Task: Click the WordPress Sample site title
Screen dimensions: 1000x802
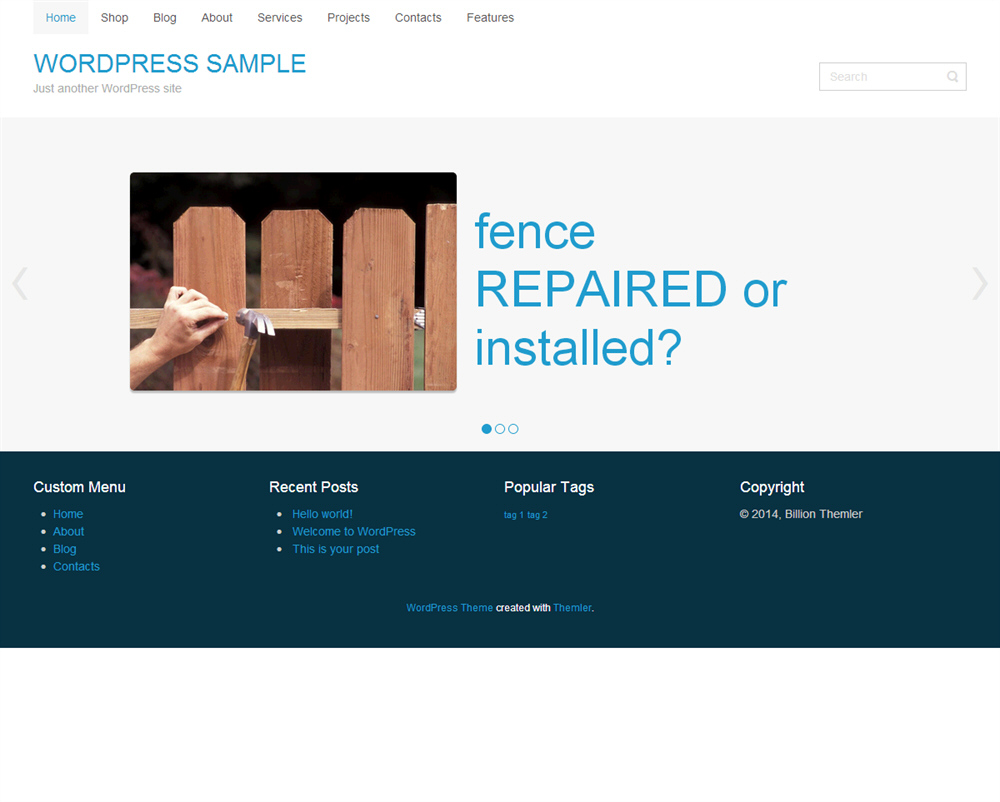Action: coord(170,64)
